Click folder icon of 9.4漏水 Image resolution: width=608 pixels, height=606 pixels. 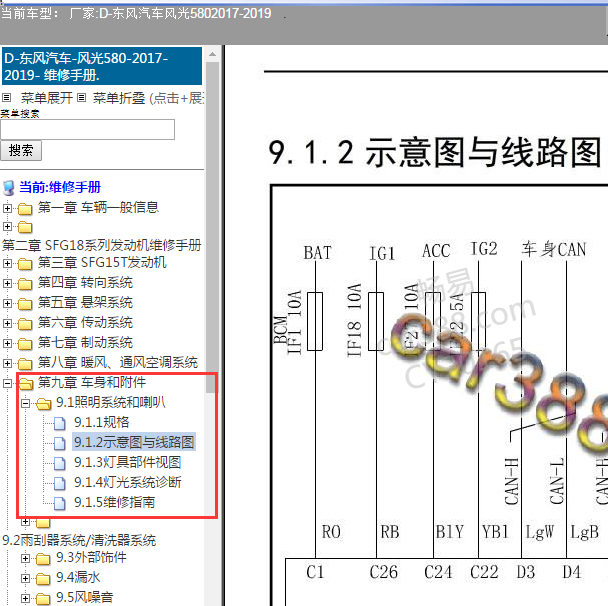point(43,580)
